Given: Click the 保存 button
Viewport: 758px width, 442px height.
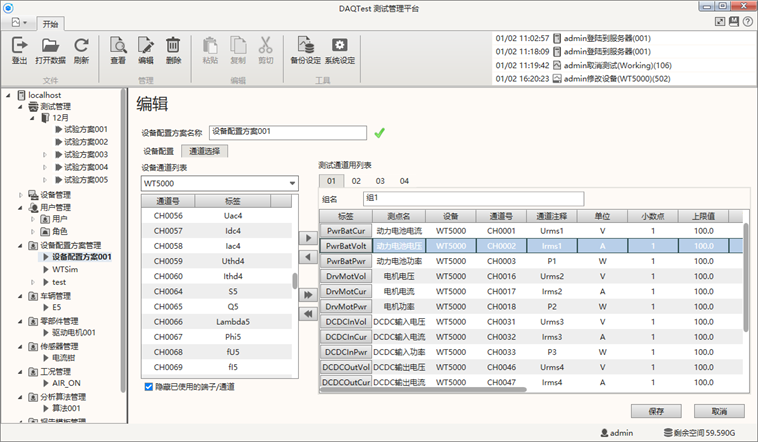Looking at the screenshot, I should [x=656, y=411].
